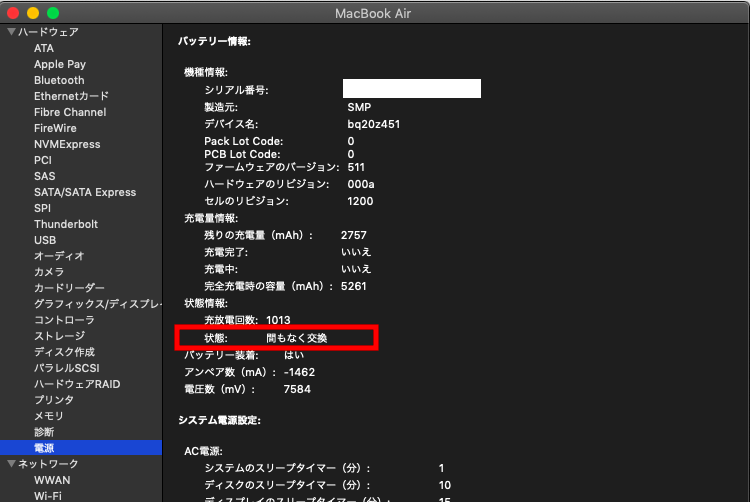Click the ネットワーク section label

coord(48,464)
